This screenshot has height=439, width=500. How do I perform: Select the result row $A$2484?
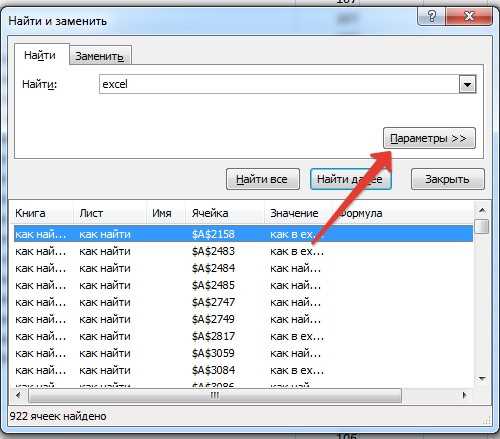point(243,268)
